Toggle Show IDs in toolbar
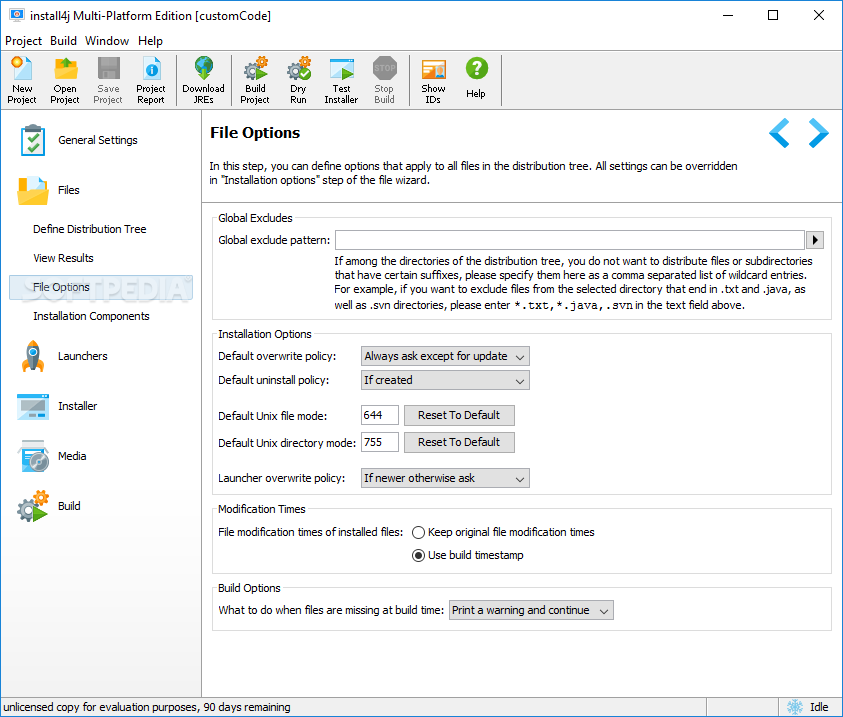 433,80
